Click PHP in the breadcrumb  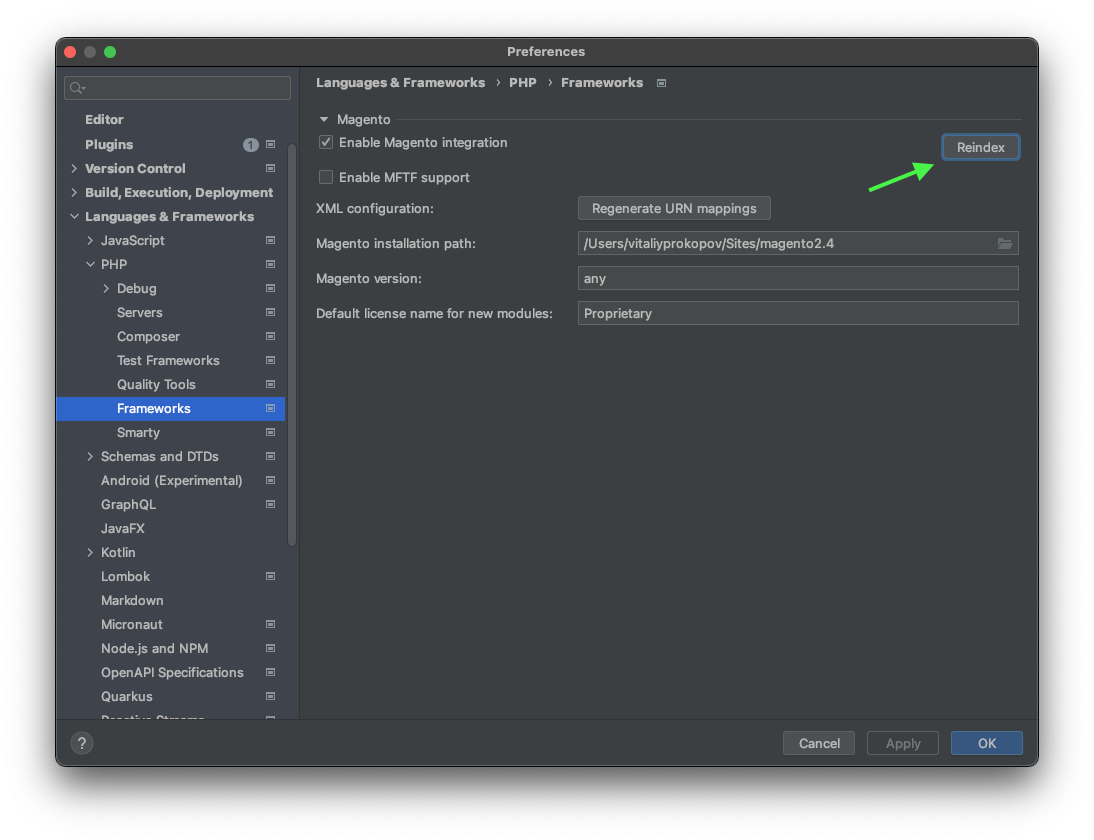click(523, 82)
